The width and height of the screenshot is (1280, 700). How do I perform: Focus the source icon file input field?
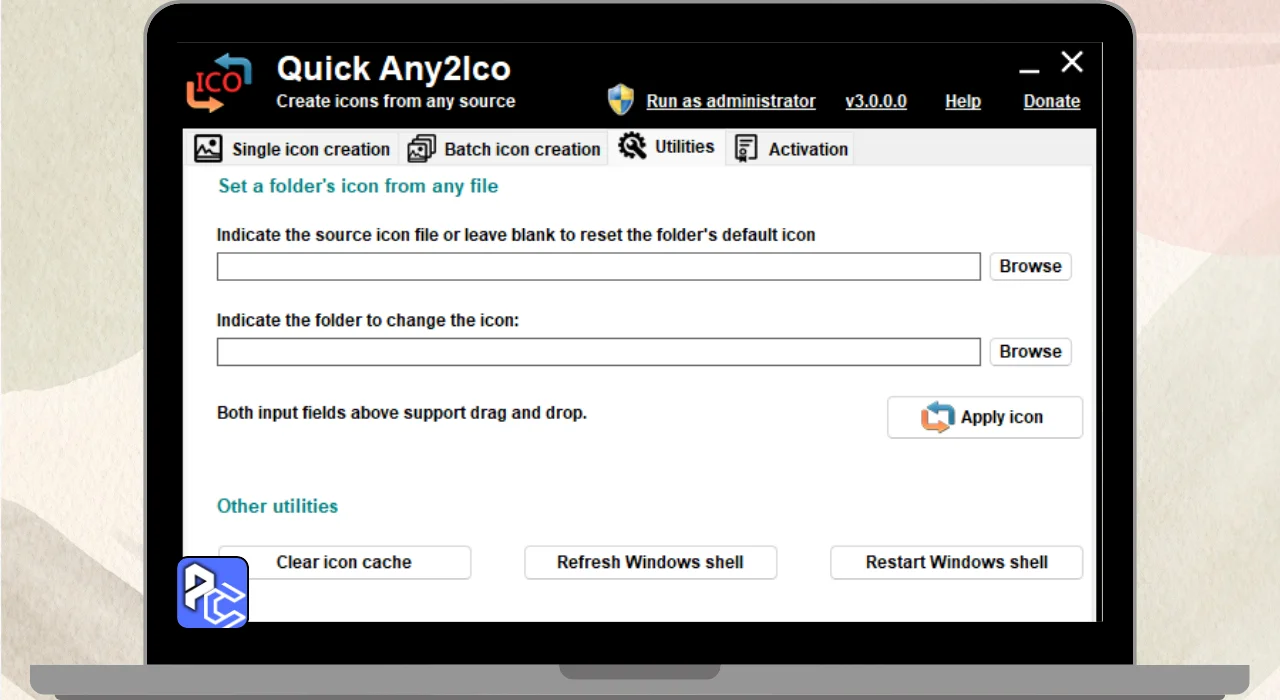(x=599, y=266)
